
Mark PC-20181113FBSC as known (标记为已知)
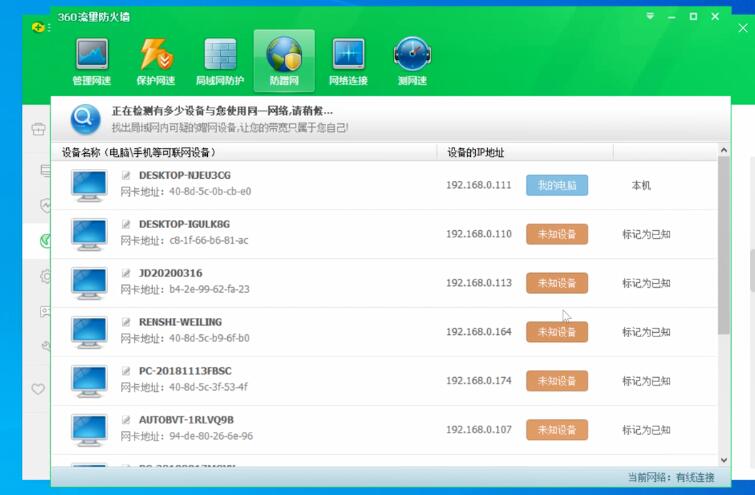(x=646, y=381)
